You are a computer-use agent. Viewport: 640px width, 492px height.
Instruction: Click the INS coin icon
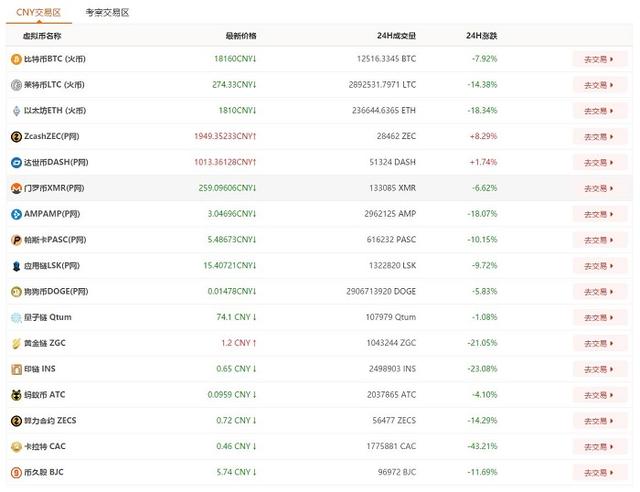tap(16, 369)
